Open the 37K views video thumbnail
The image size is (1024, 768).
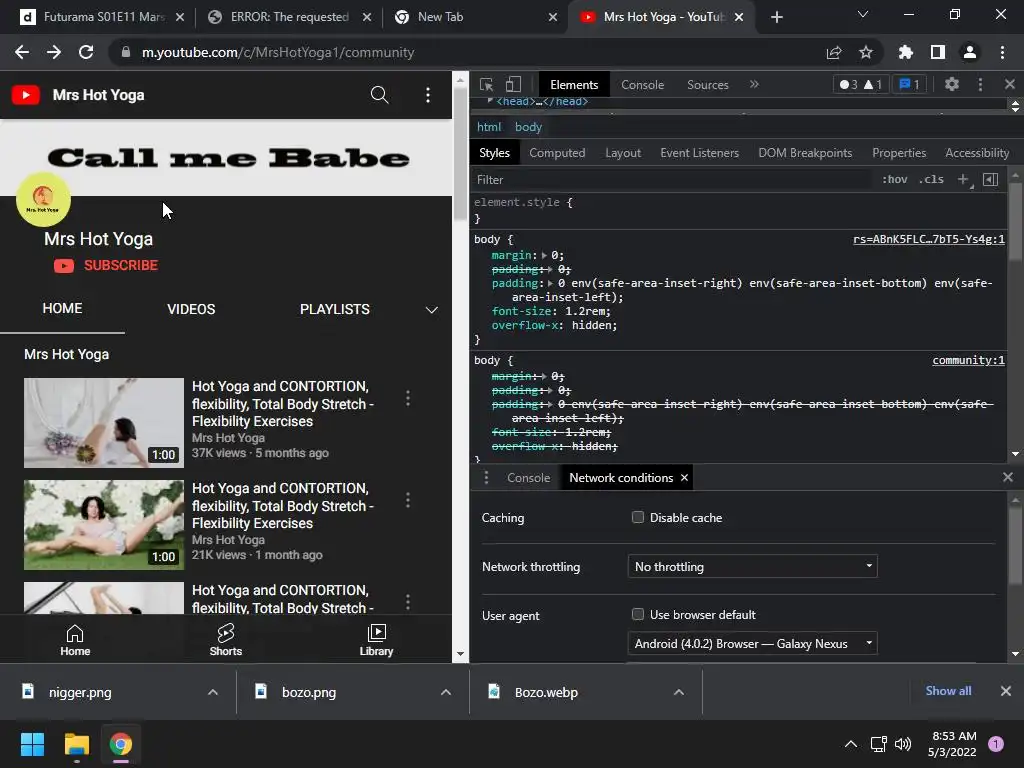(104, 423)
